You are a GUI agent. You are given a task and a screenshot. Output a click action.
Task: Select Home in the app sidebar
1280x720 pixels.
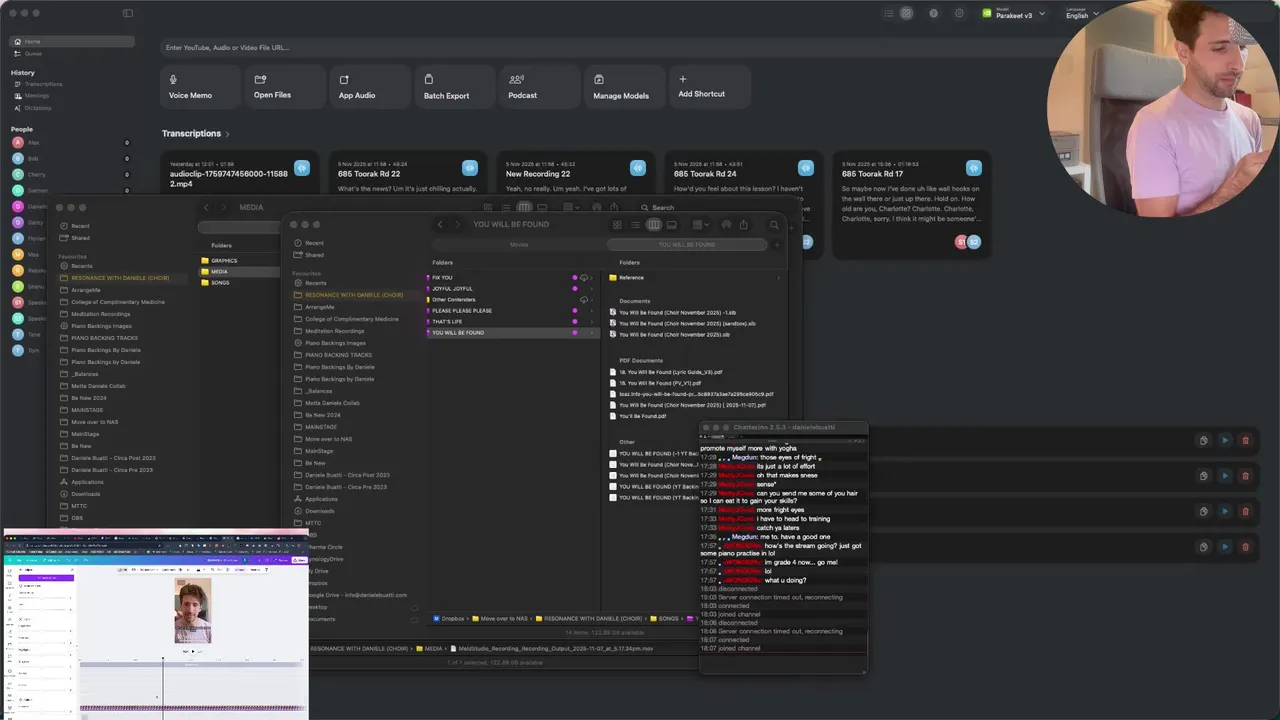pos(71,41)
